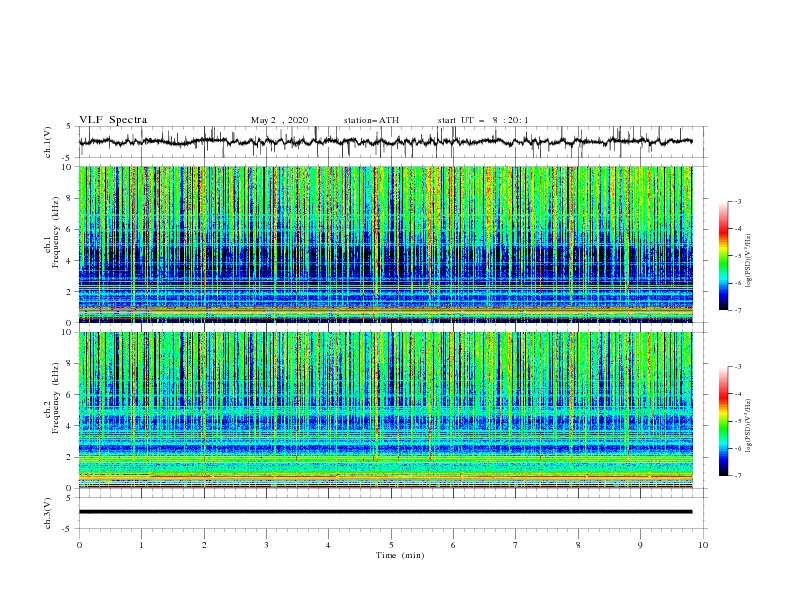Click time axis tick label "0"
This screenshot has height=612, width=792.
click(79, 545)
